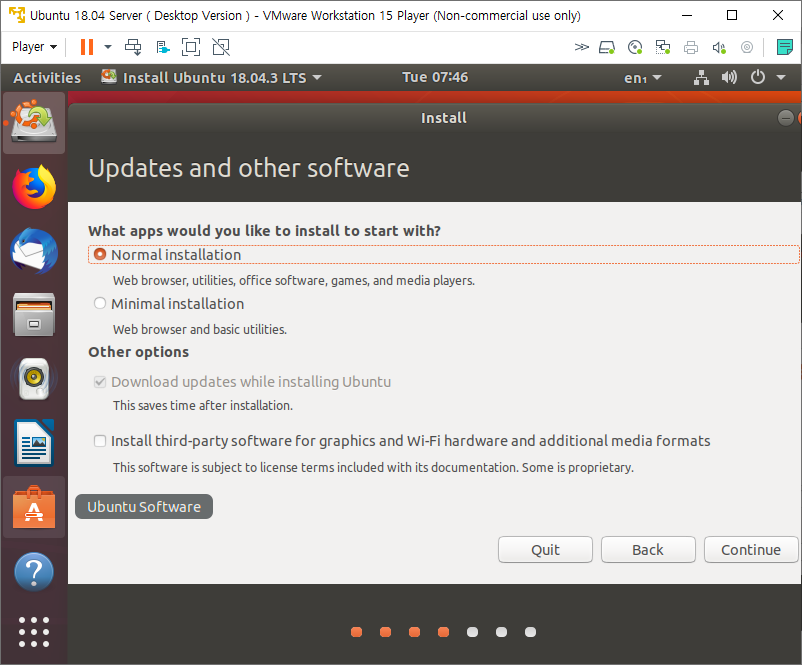The width and height of the screenshot is (802, 665).
Task: Open the VMware notes/message log icon
Action: pyautogui.click(x=784, y=47)
